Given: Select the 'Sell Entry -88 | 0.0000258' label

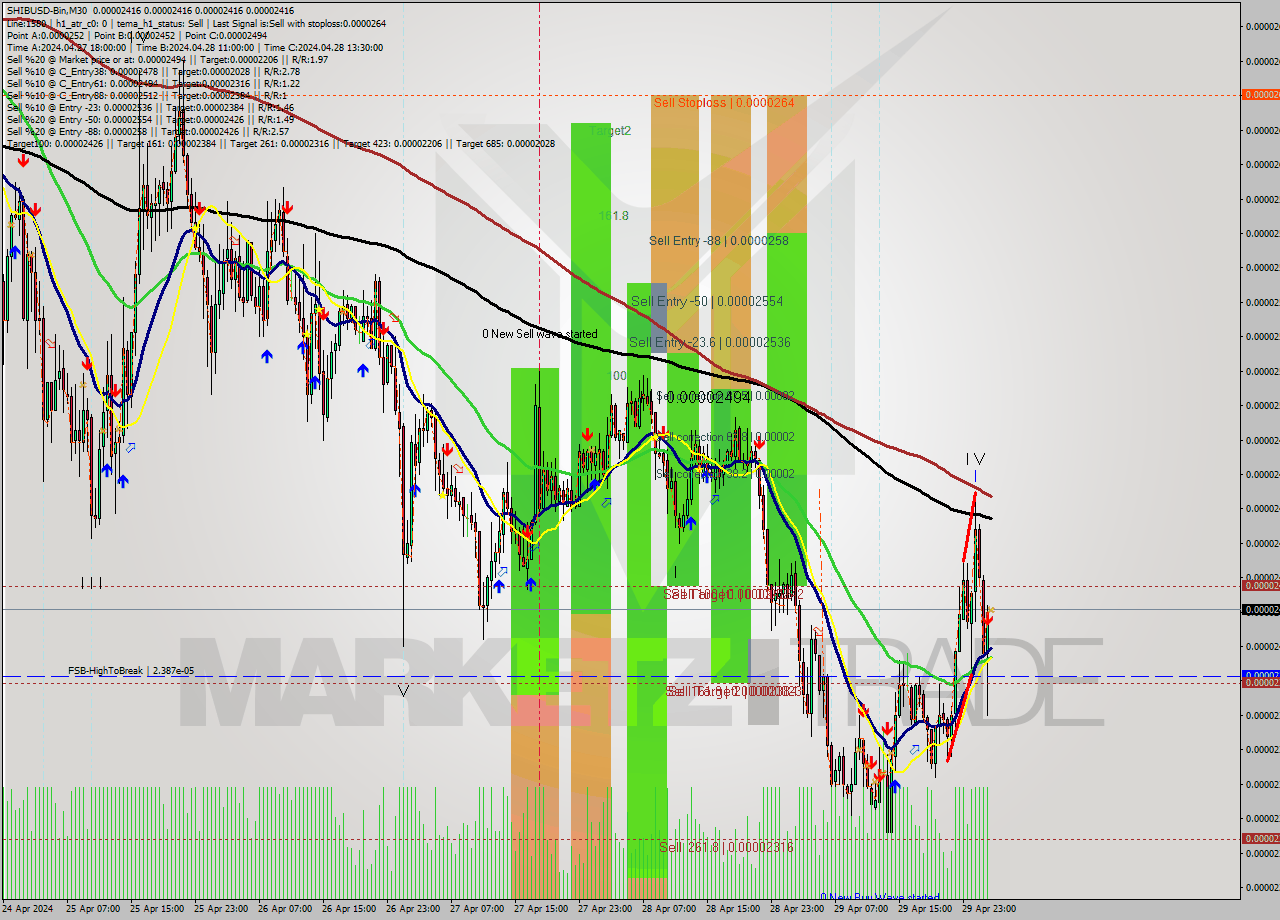Looking at the screenshot, I should tap(718, 240).
